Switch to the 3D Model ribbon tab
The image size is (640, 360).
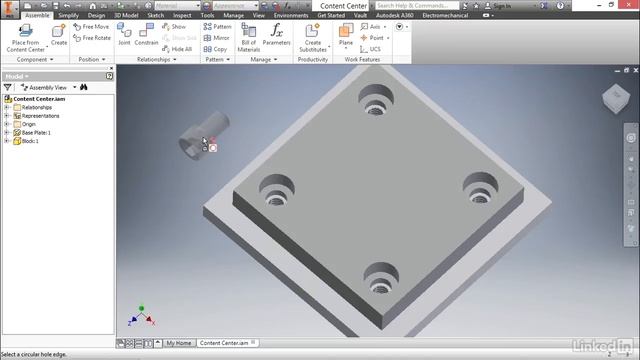click(126, 16)
